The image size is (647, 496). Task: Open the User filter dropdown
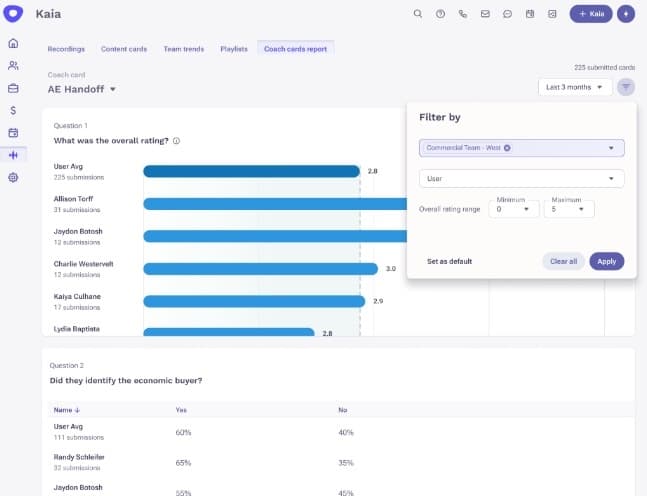point(521,179)
